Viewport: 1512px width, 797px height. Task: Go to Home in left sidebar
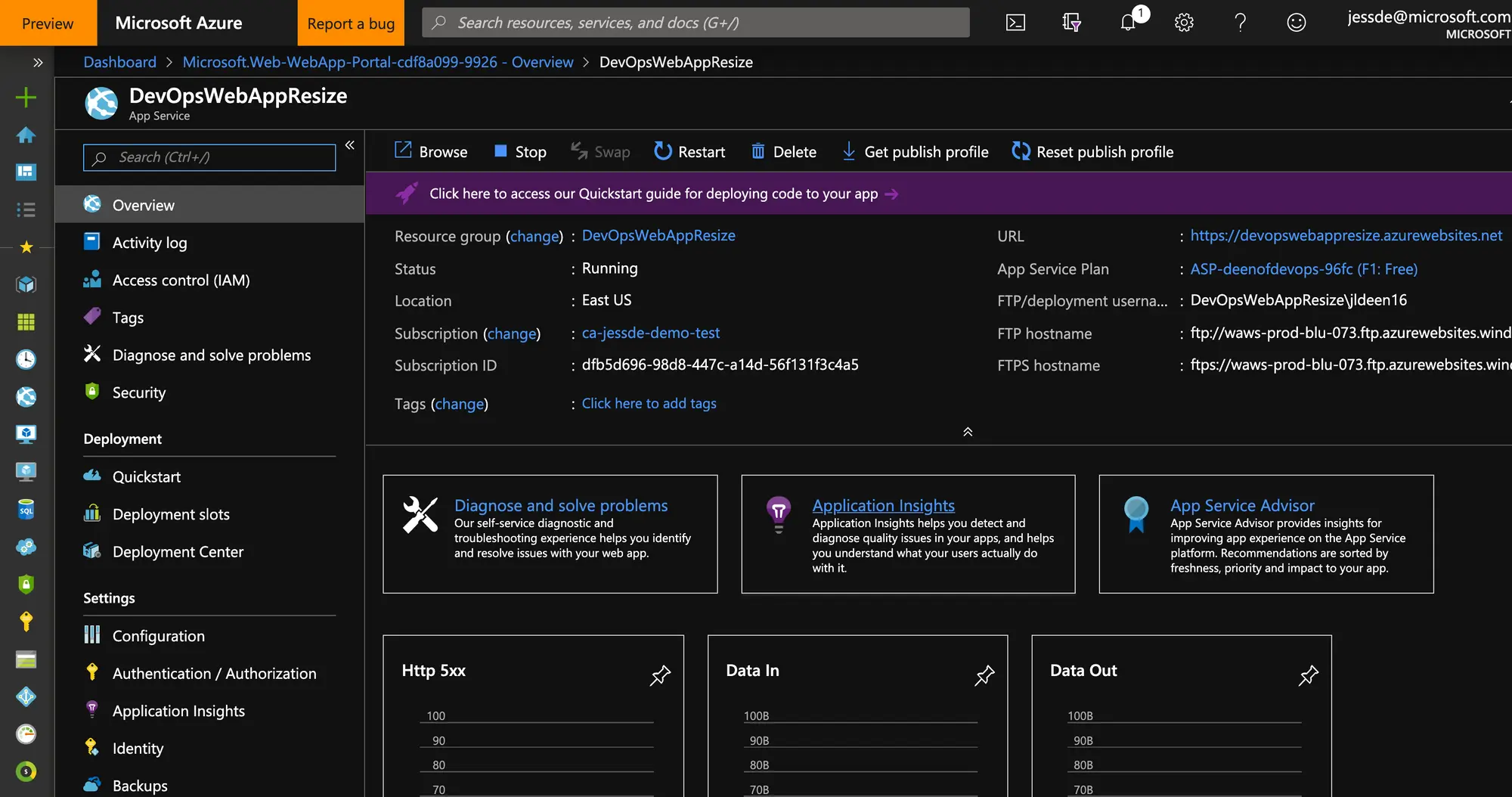tap(26, 135)
